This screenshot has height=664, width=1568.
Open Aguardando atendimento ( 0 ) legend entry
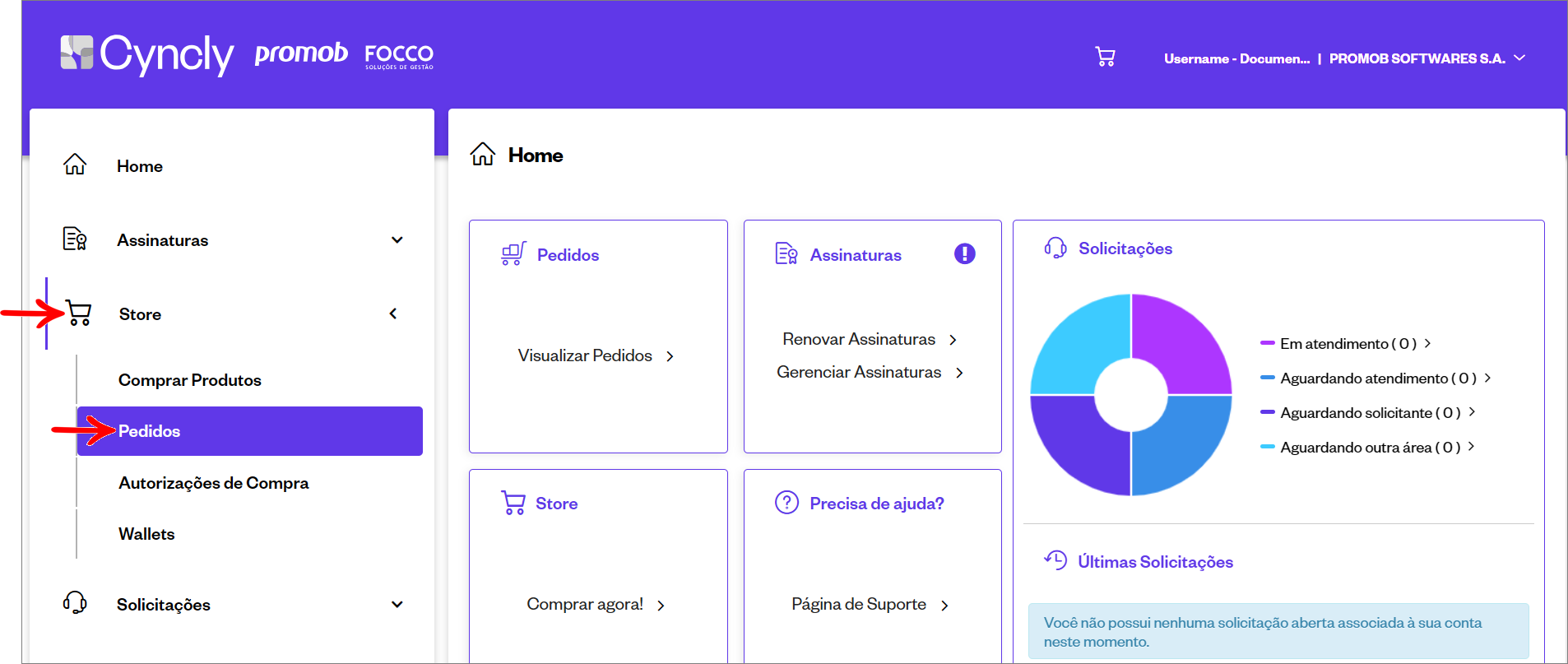point(1379,378)
